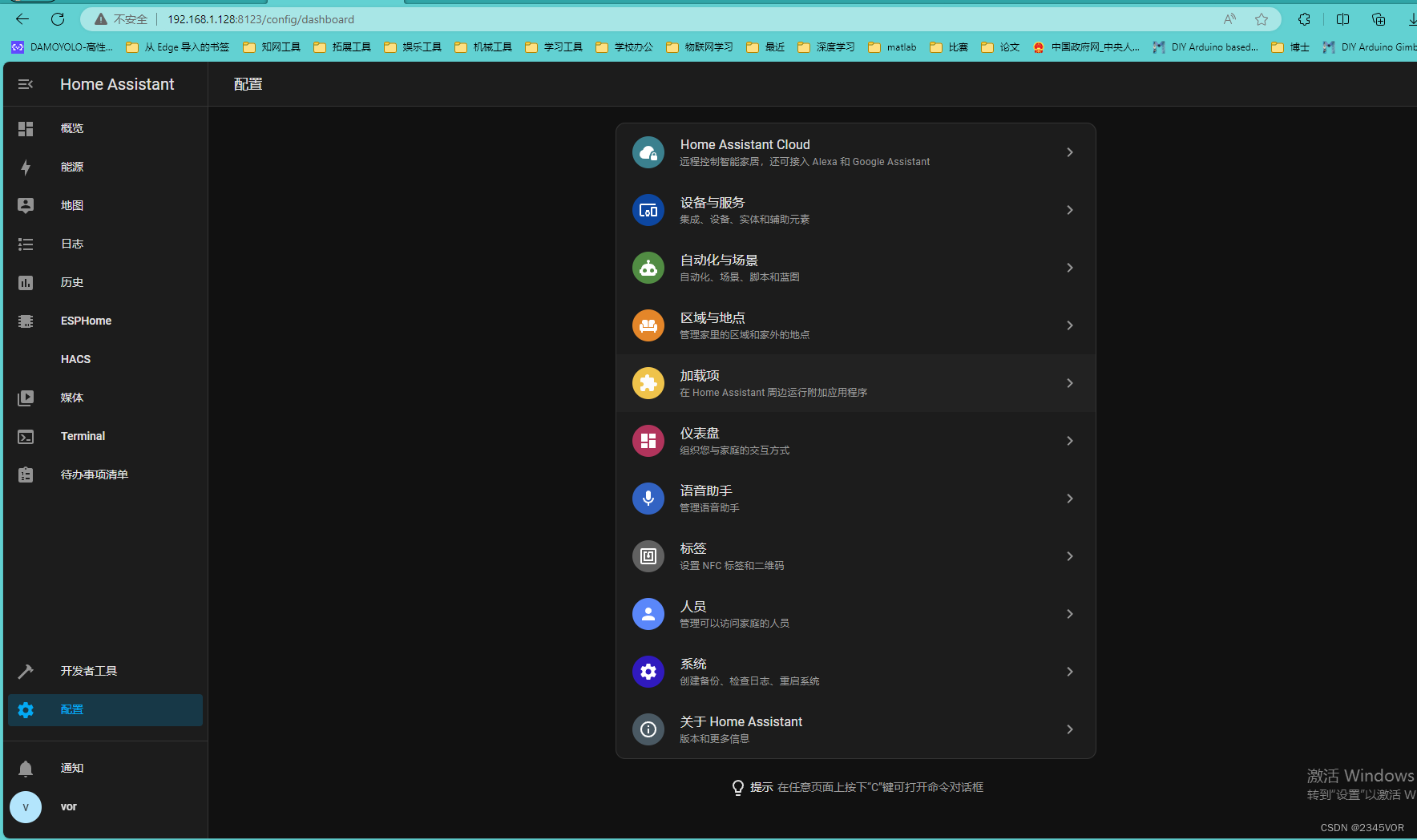Expand 自动化与场景 row chevron

[1070, 268]
